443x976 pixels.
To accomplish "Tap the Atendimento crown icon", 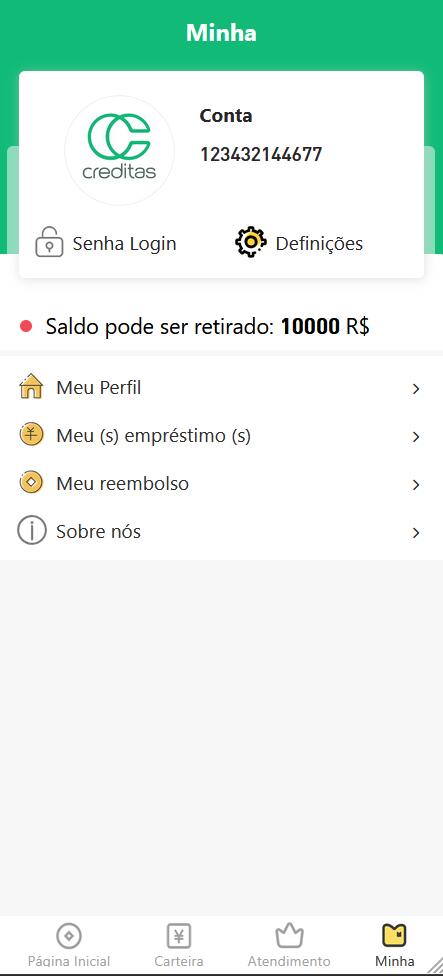I will 289,935.
